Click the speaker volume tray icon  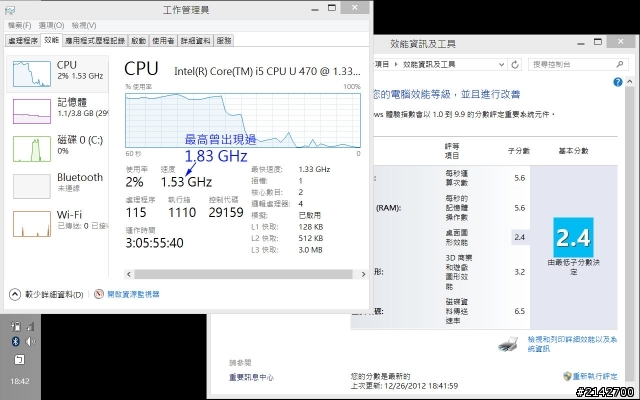[x=31, y=341]
